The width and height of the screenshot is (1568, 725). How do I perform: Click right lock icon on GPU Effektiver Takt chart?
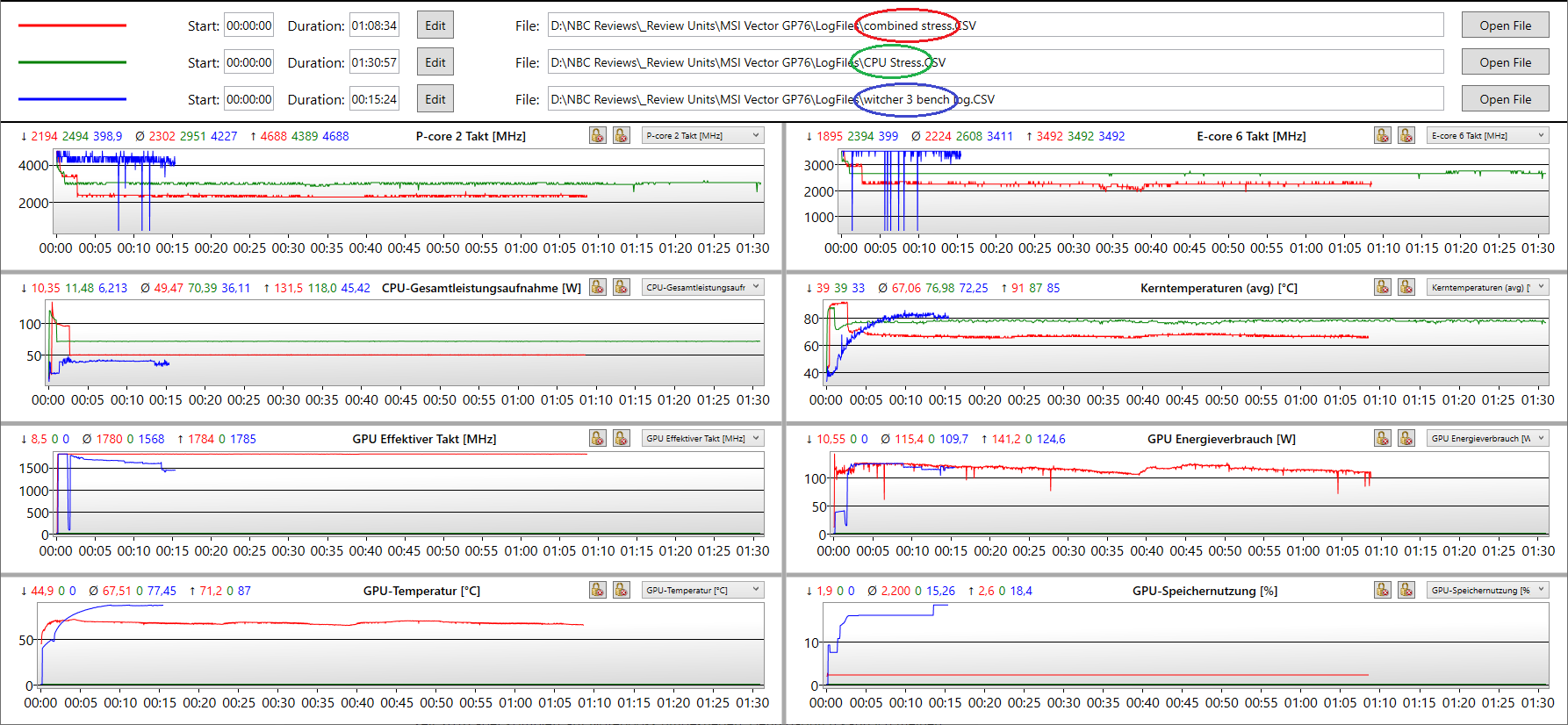pos(621,439)
